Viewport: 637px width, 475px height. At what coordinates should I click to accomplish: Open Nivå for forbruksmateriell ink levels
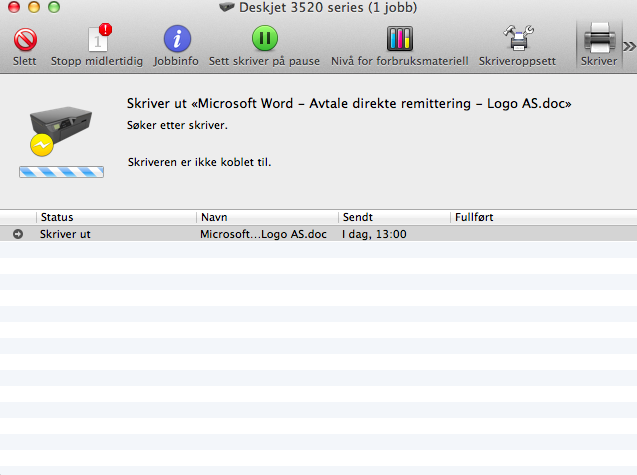coord(400,39)
